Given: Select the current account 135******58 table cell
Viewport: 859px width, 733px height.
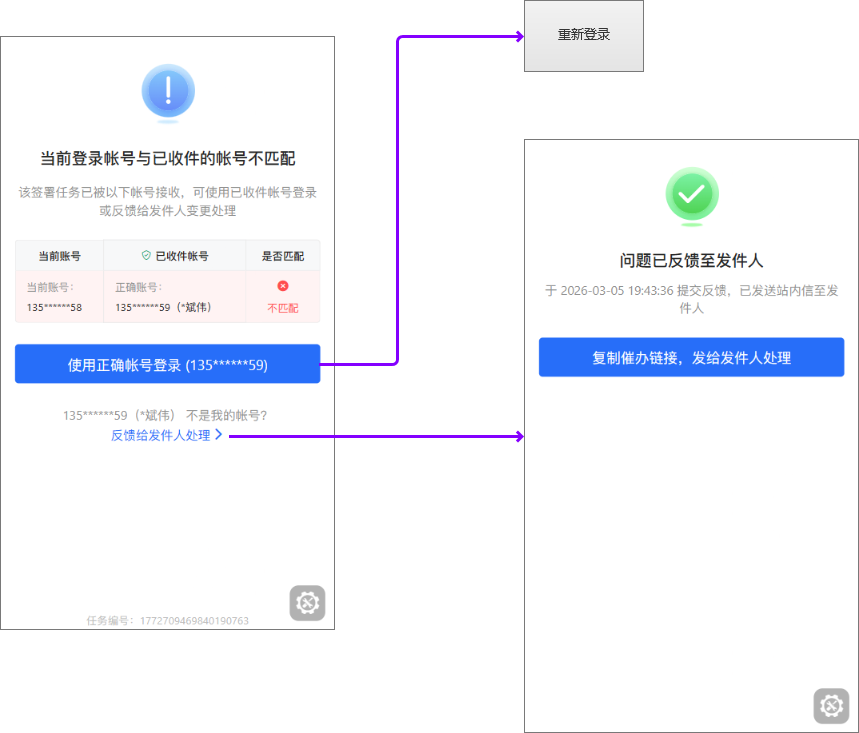Looking at the screenshot, I should [x=55, y=307].
